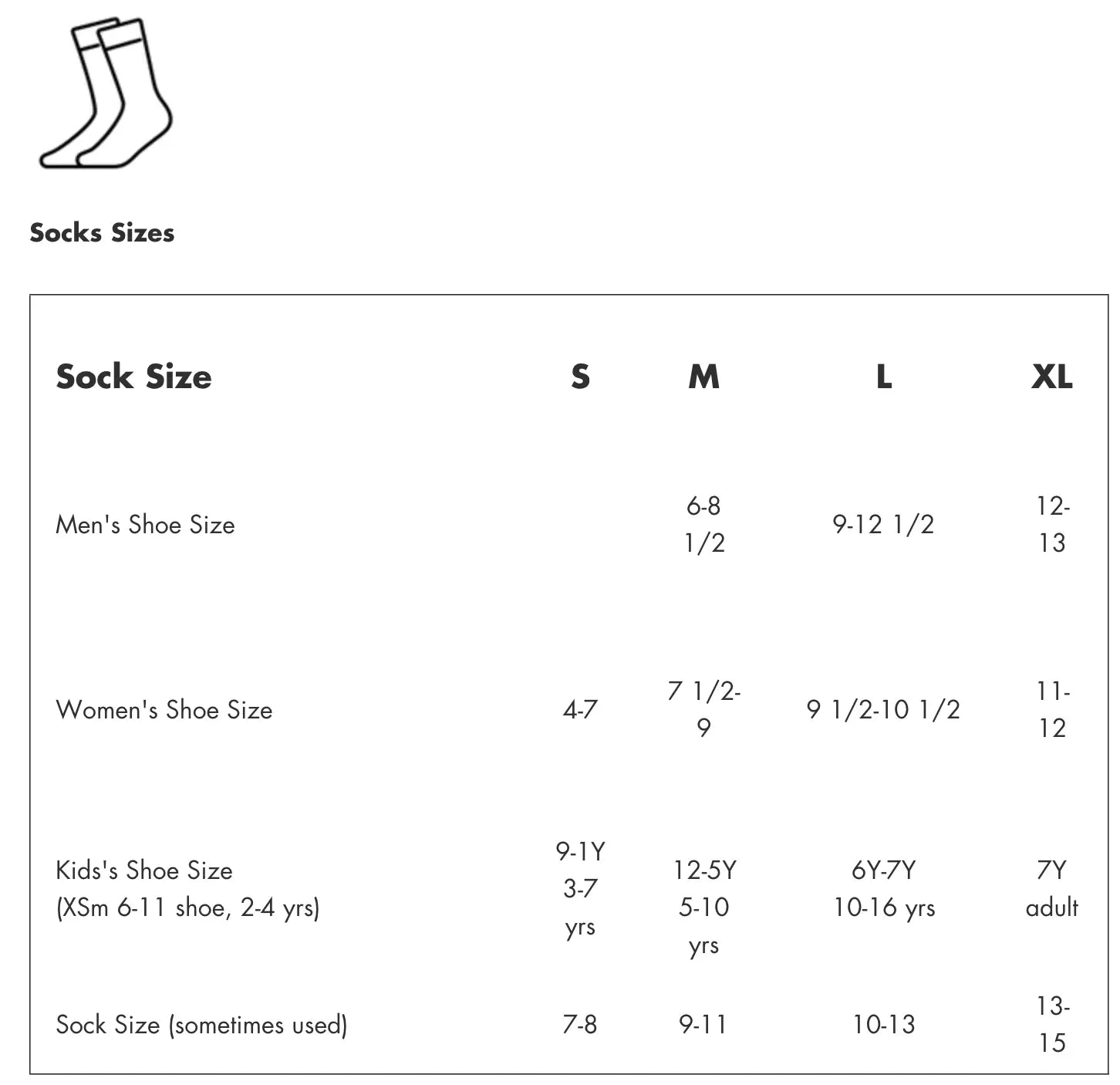This screenshot has height=1085, width=1120.
Task: Select the women's large "9 1/2-10 1/2" cell
Action: click(883, 710)
